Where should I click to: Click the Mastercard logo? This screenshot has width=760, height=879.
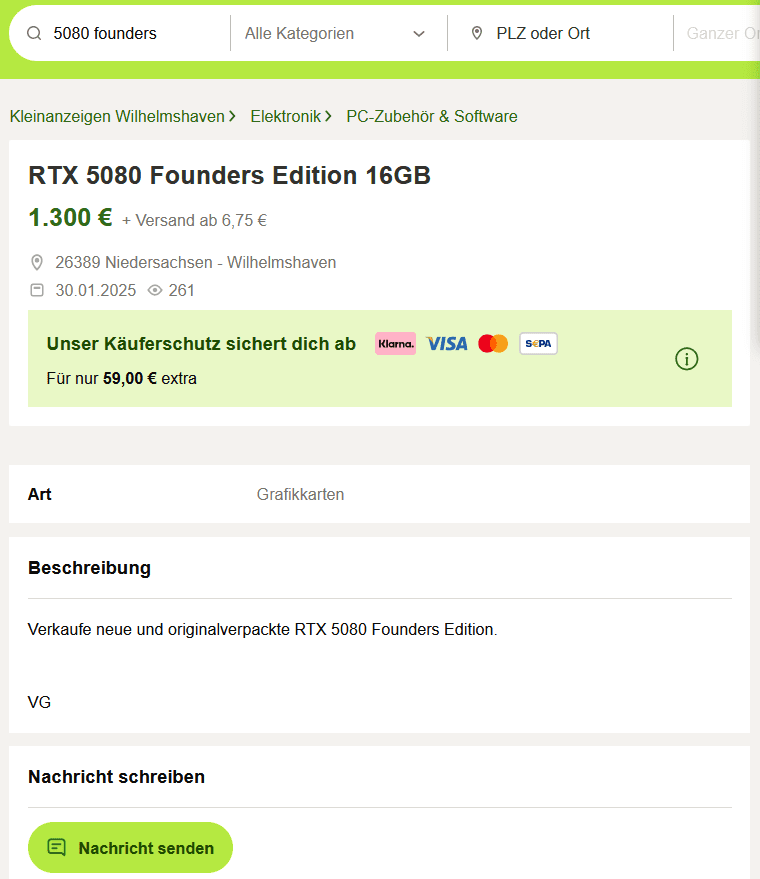pos(493,344)
